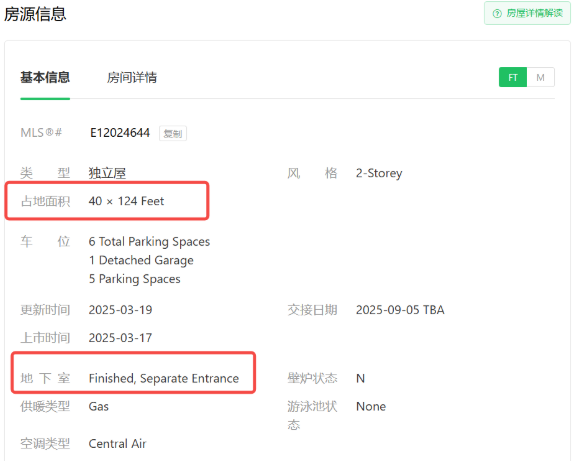Copy the MLS number with 复制 button
This screenshot has width=579, height=461.
(x=173, y=133)
